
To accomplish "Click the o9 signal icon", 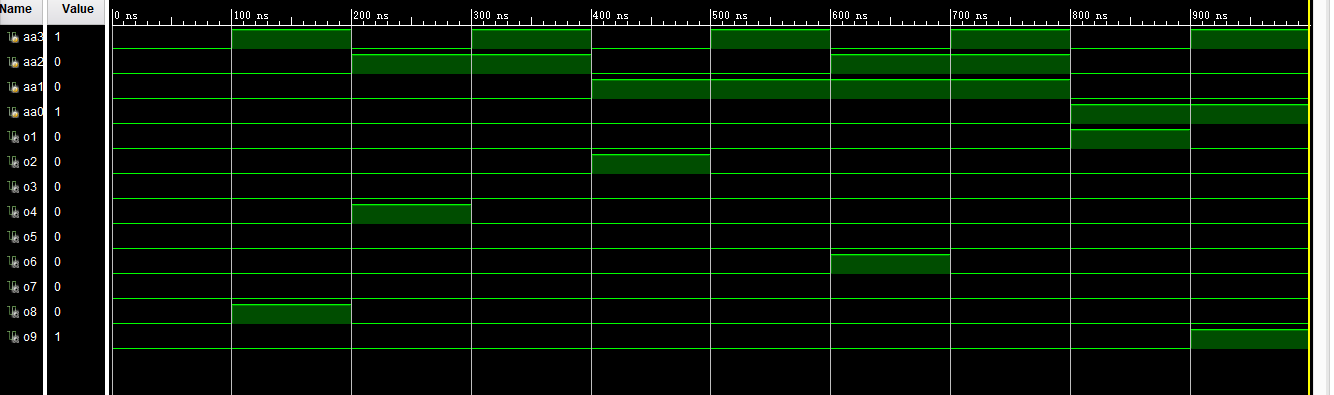I will 12,337.
